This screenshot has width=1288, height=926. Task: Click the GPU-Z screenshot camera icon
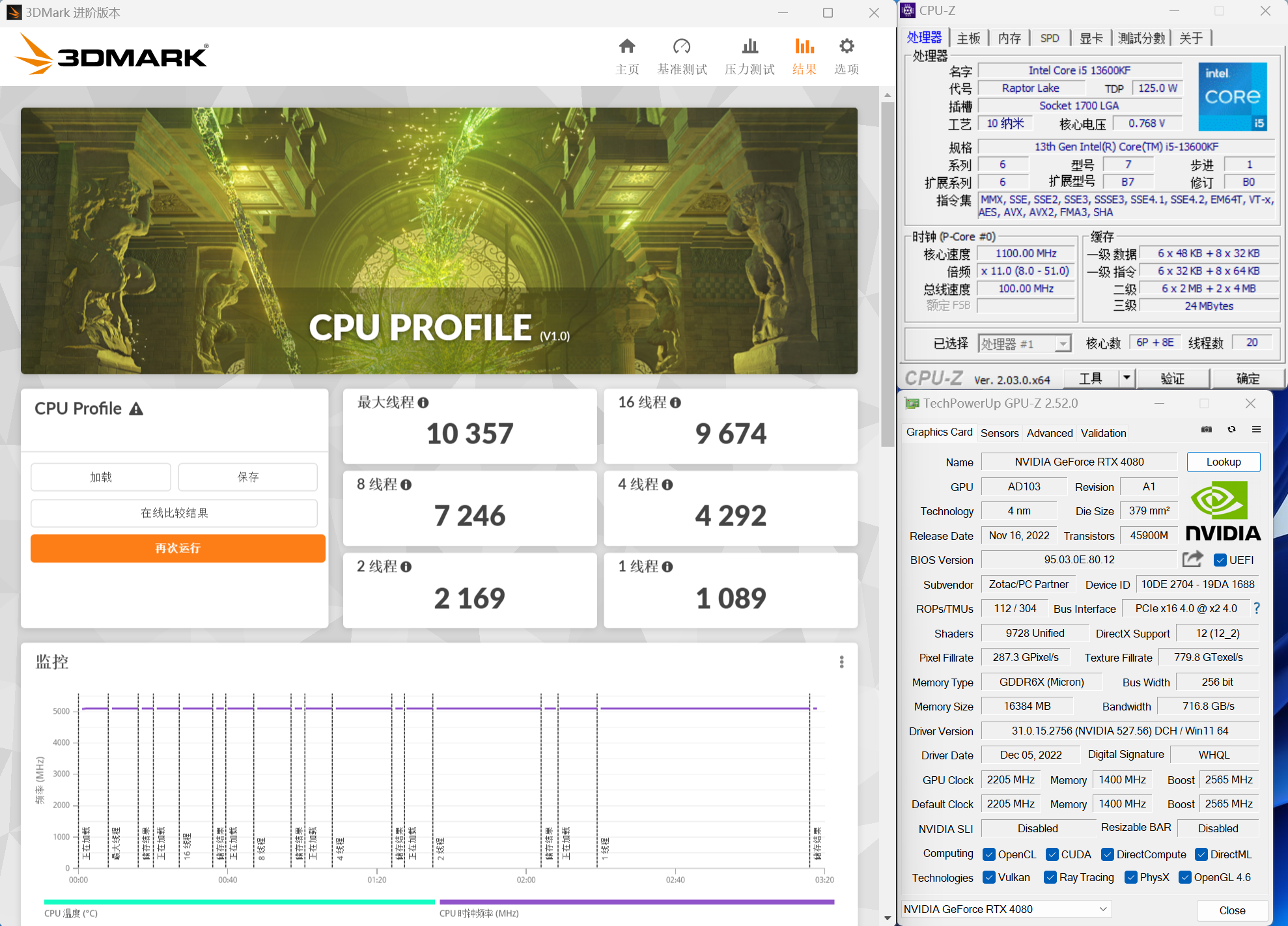(1206, 429)
